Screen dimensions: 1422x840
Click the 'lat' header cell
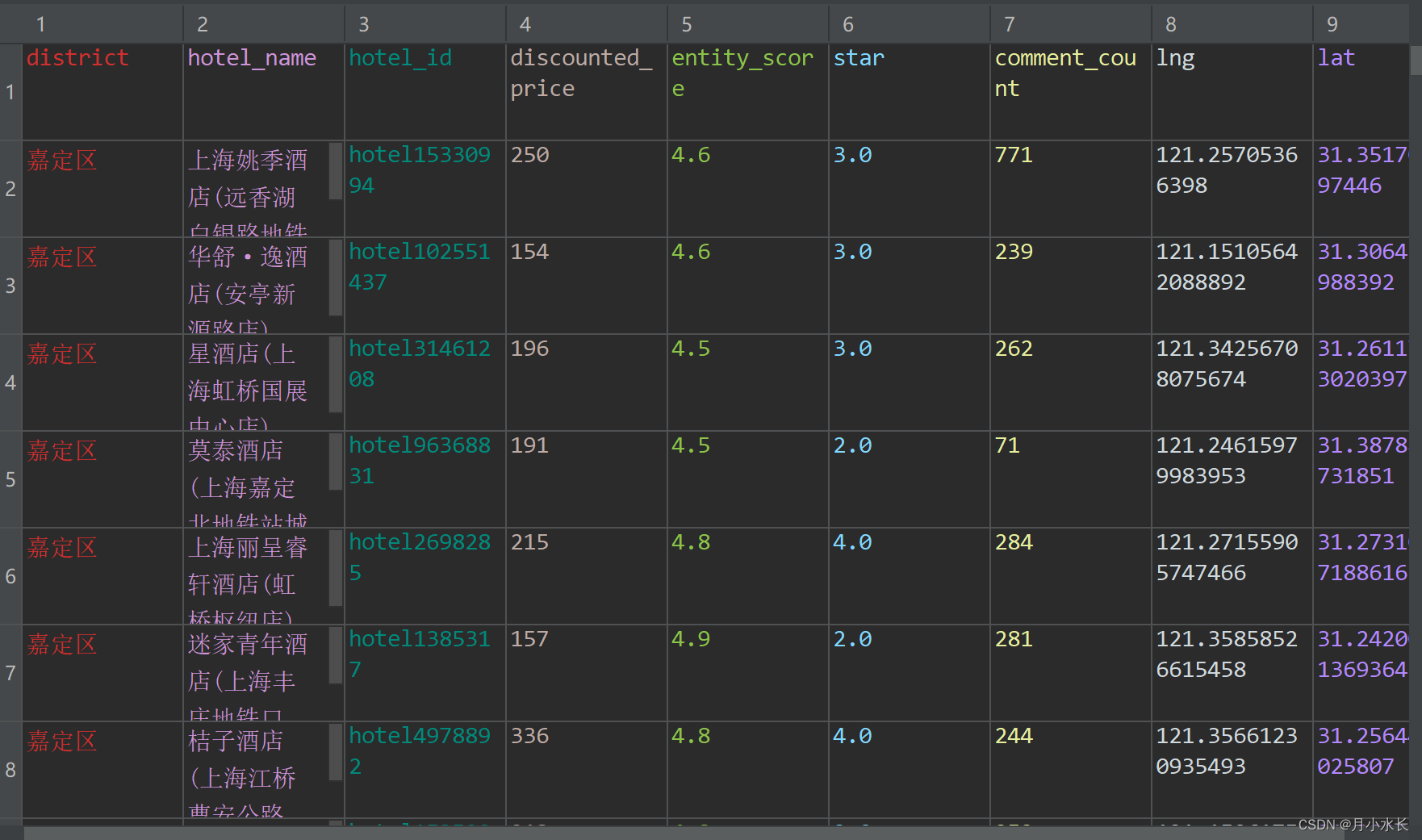point(1361,92)
